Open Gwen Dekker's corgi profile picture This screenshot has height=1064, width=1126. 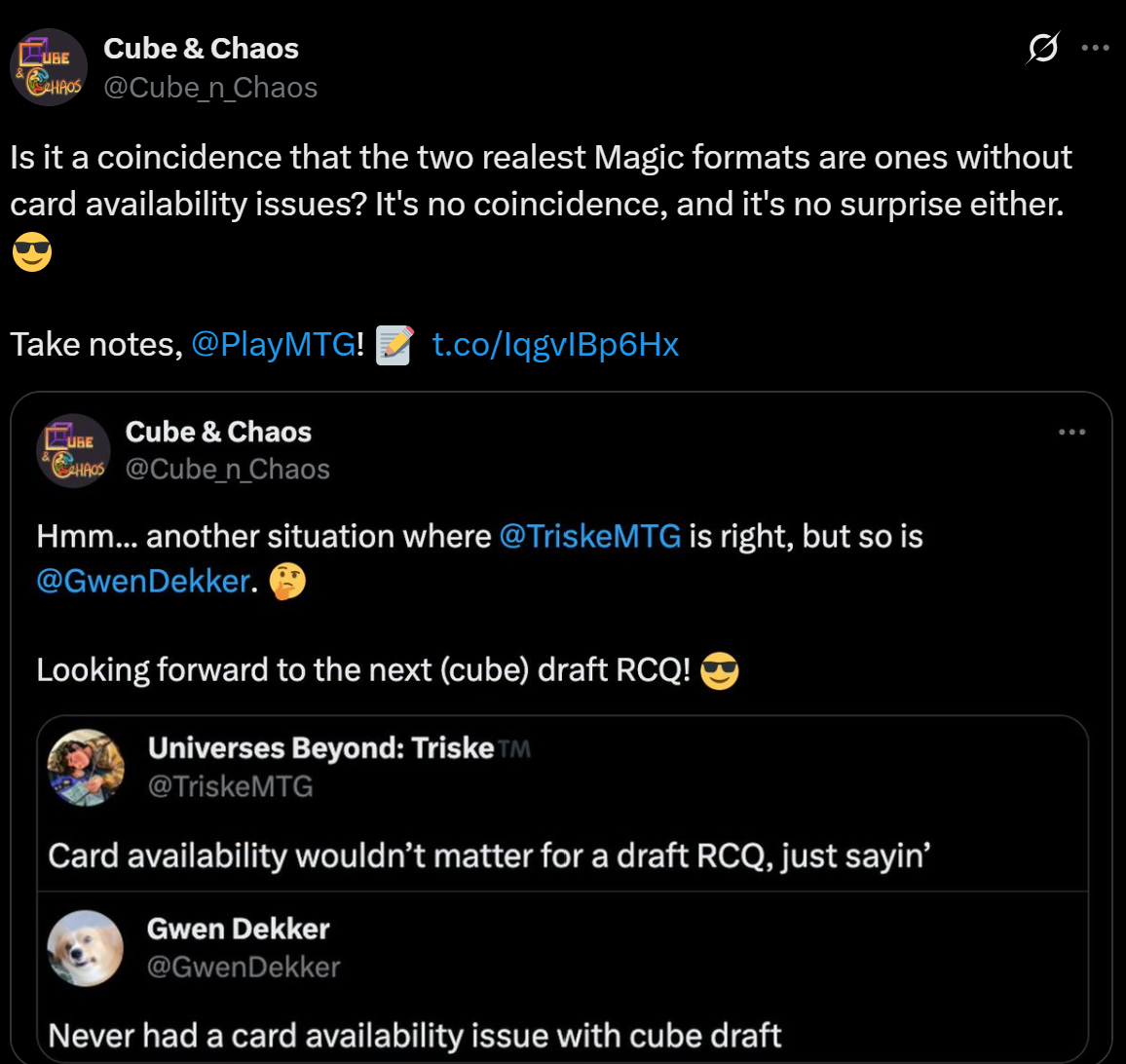click(87, 948)
